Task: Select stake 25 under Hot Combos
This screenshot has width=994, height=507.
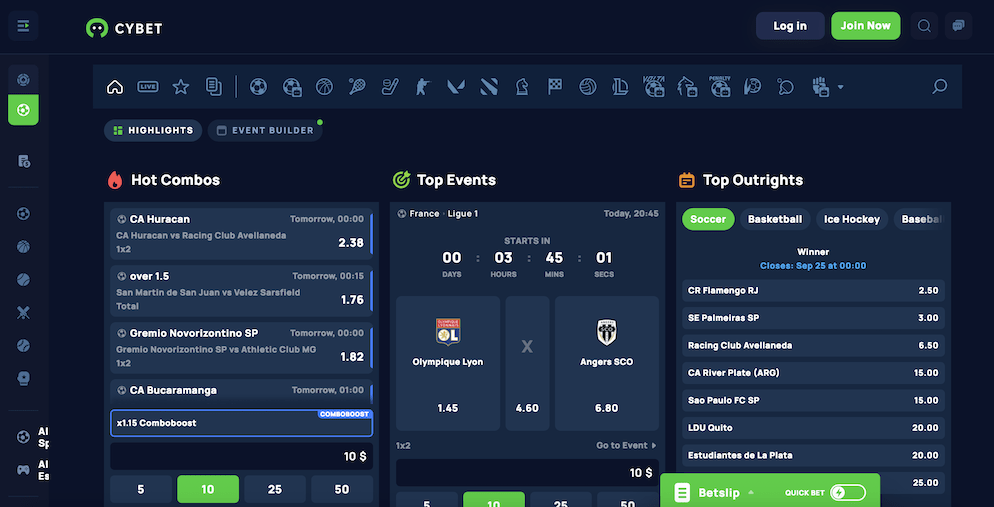Action: (x=274, y=489)
